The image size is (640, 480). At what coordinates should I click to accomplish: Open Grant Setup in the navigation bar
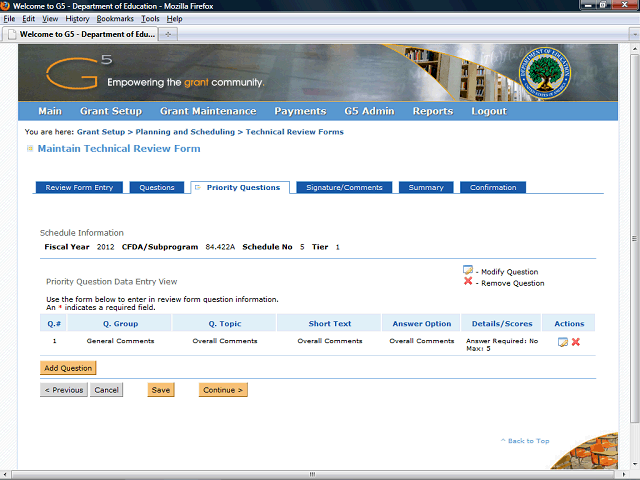point(111,111)
